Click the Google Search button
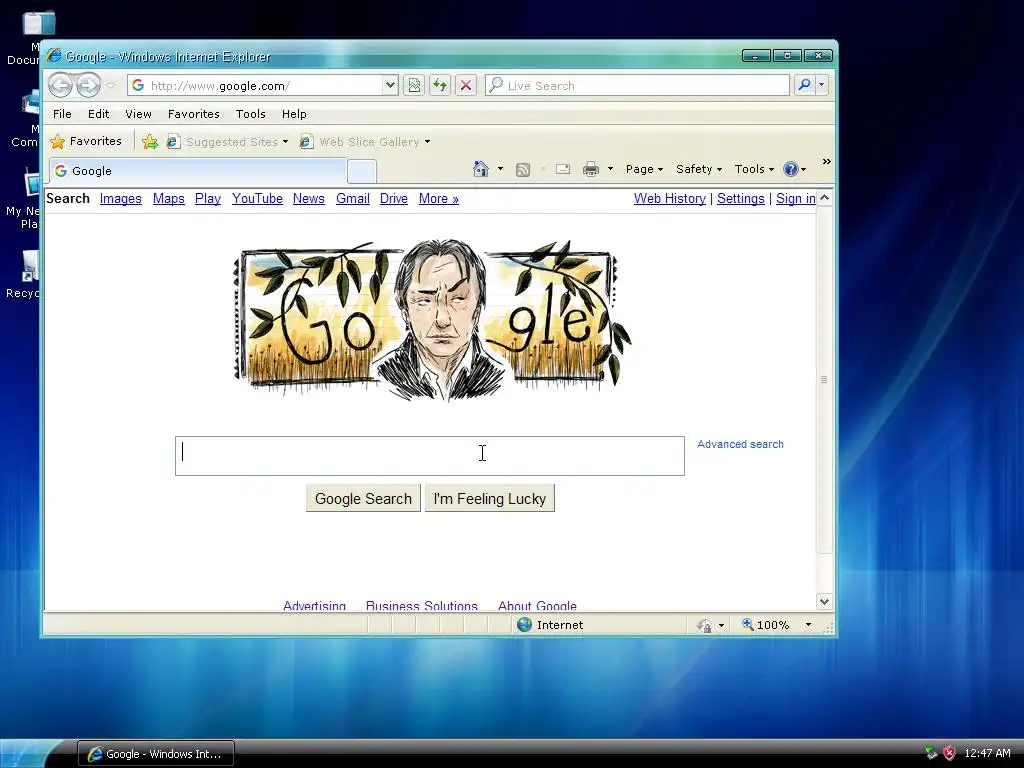The height and width of the screenshot is (768, 1024). pyautogui.click(x=363, y=498)
